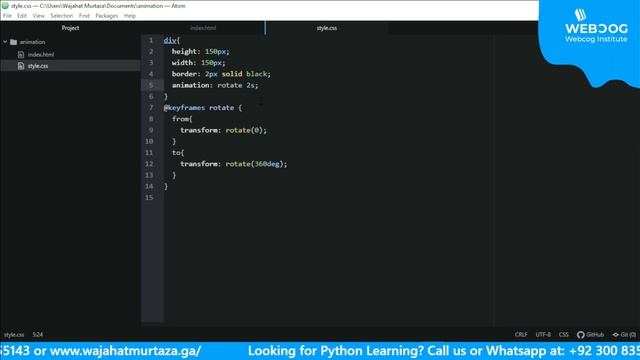Viewport: 640px width, 360px height.
Task: Open the Find menu
Action: [84, 16]
